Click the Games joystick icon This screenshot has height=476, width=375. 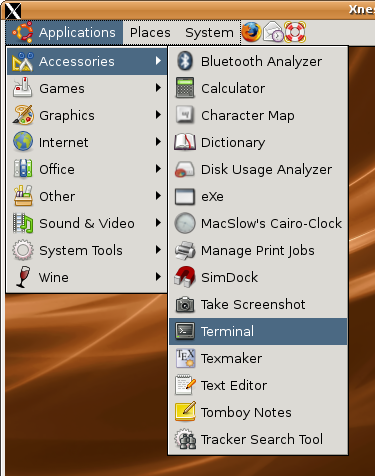tap(23, 87)
